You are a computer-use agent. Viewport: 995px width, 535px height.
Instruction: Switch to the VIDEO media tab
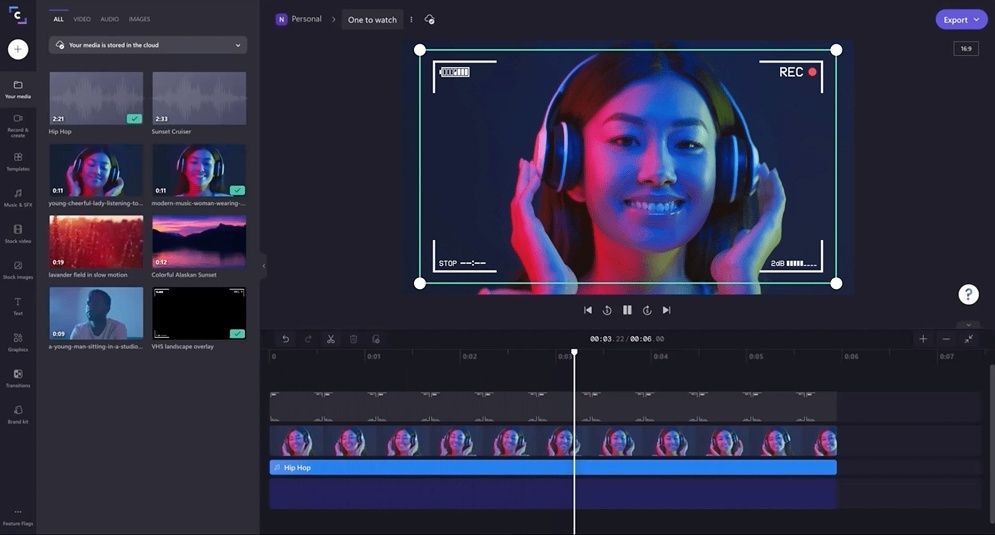(82, 19)
